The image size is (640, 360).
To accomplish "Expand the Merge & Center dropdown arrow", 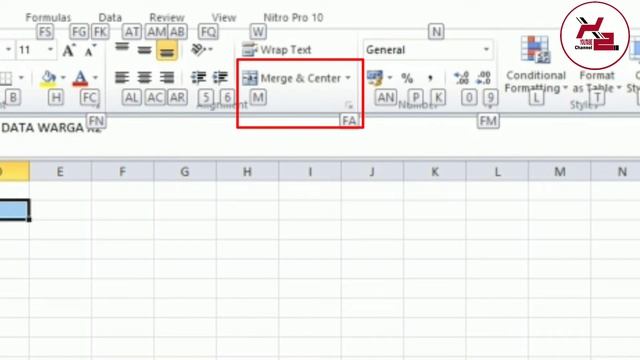I will click(x=348, y=78).
